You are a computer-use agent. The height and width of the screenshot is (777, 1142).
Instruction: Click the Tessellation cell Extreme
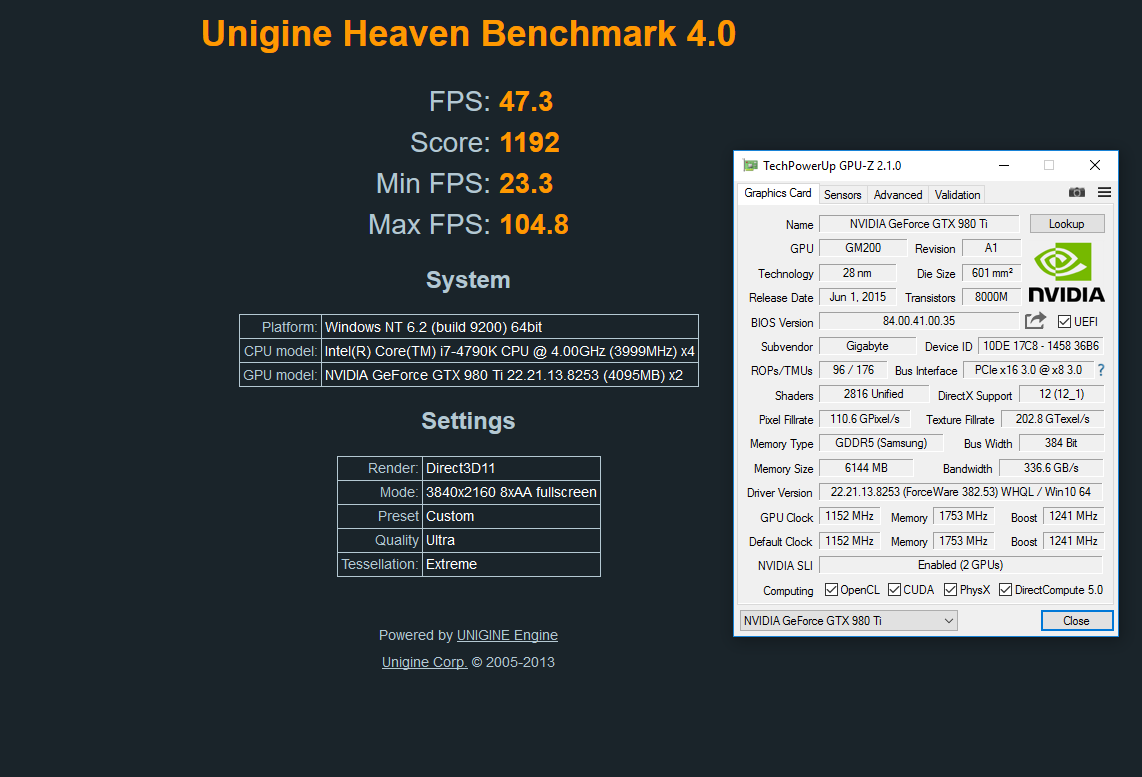(511, 564)
